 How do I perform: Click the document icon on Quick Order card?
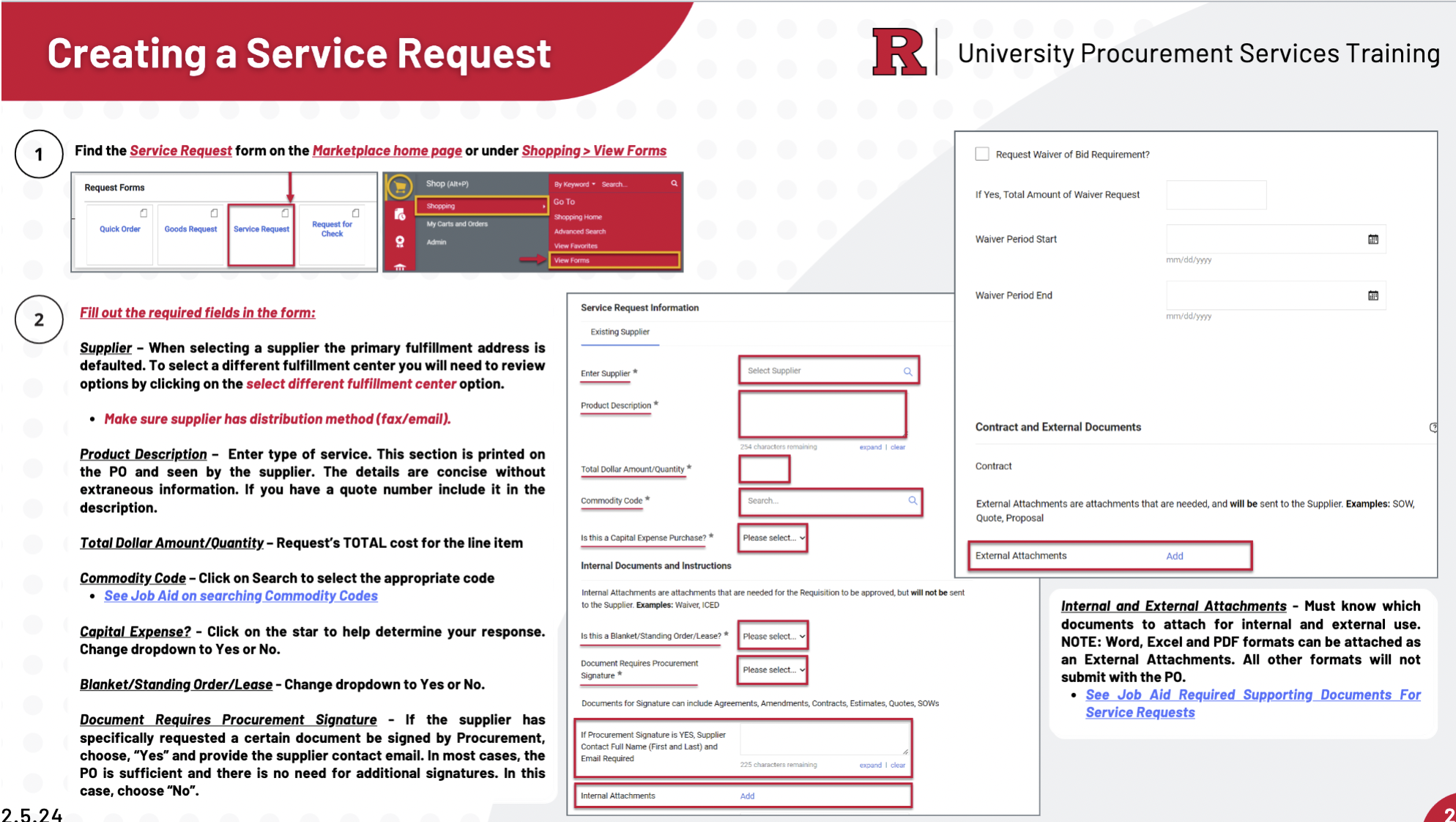[x=144, y=213]
